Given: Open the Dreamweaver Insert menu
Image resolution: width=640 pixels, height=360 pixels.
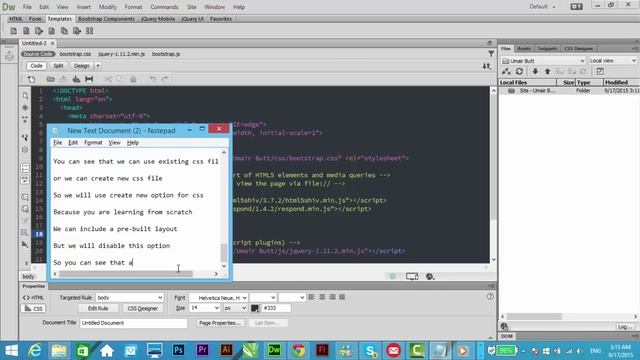Looking at the screenshot, I should point(84,7).
